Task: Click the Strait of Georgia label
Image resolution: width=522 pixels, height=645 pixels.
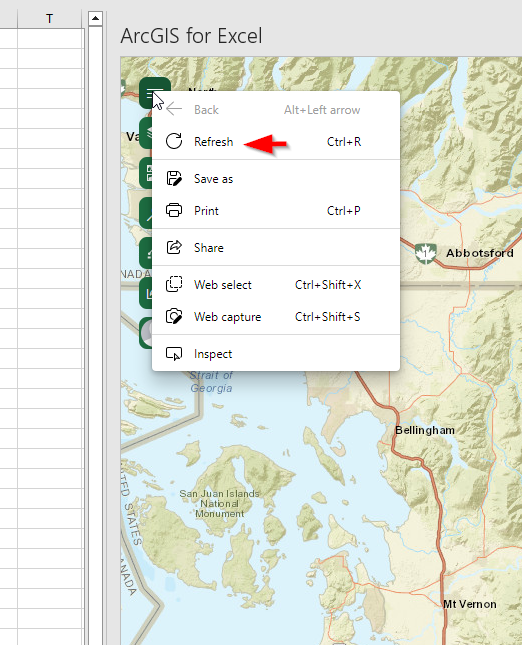Action: [x=211, y=382]
